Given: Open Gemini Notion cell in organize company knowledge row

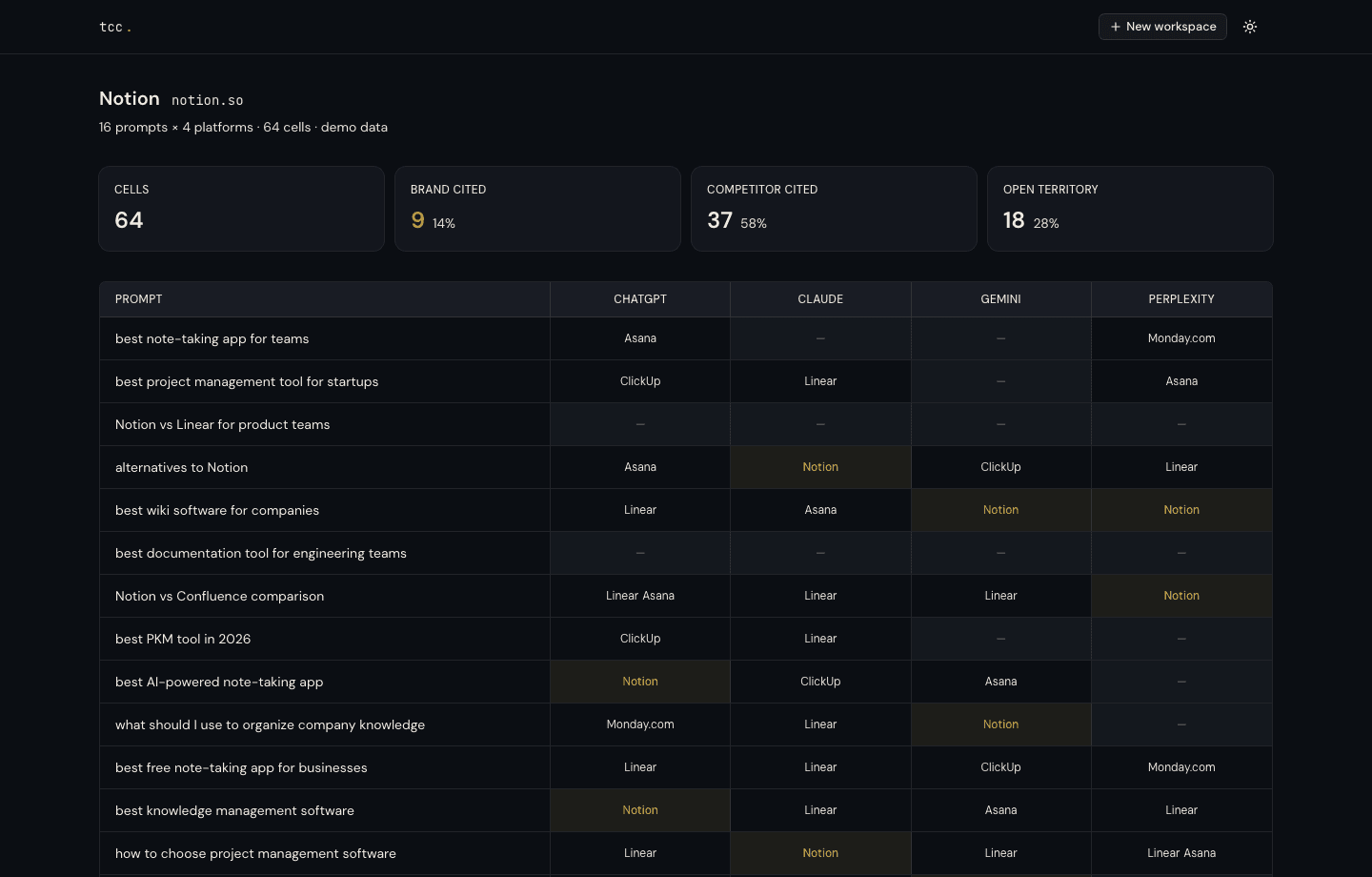Looking at the screenshot, I should pos(1000,724).
